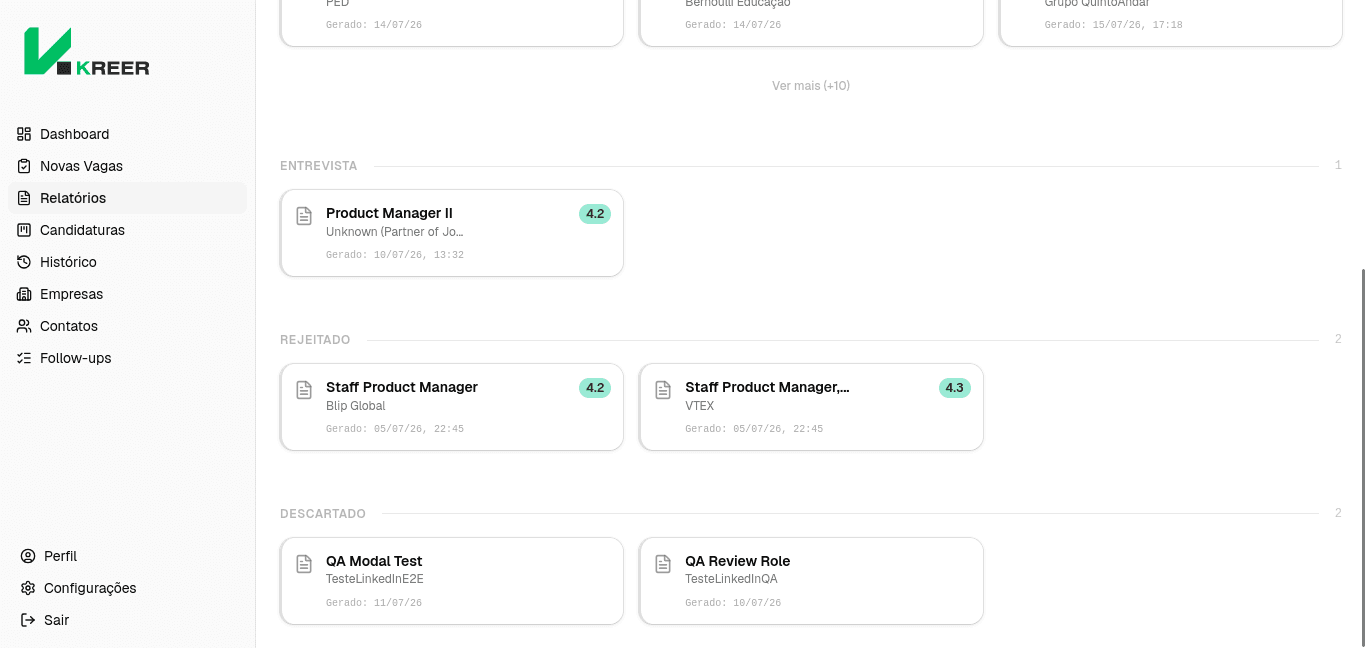Open the Dashboard menu item
The height and width of the screenshot is (648, 1366).
tap(127, 134)
